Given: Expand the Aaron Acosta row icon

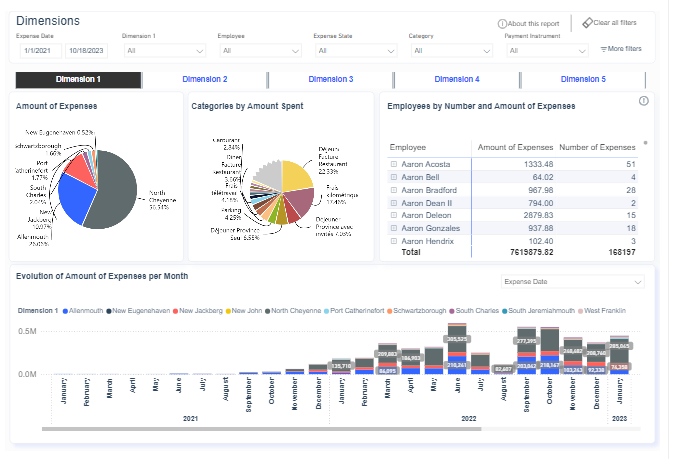Looking at the screenshot, I should click(393, 164).
